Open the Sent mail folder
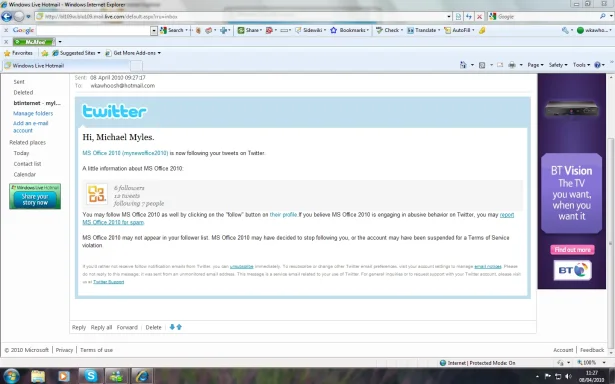The width and height of the screenshot is (615, 384). pyautogui.click(x=19, y=82)
